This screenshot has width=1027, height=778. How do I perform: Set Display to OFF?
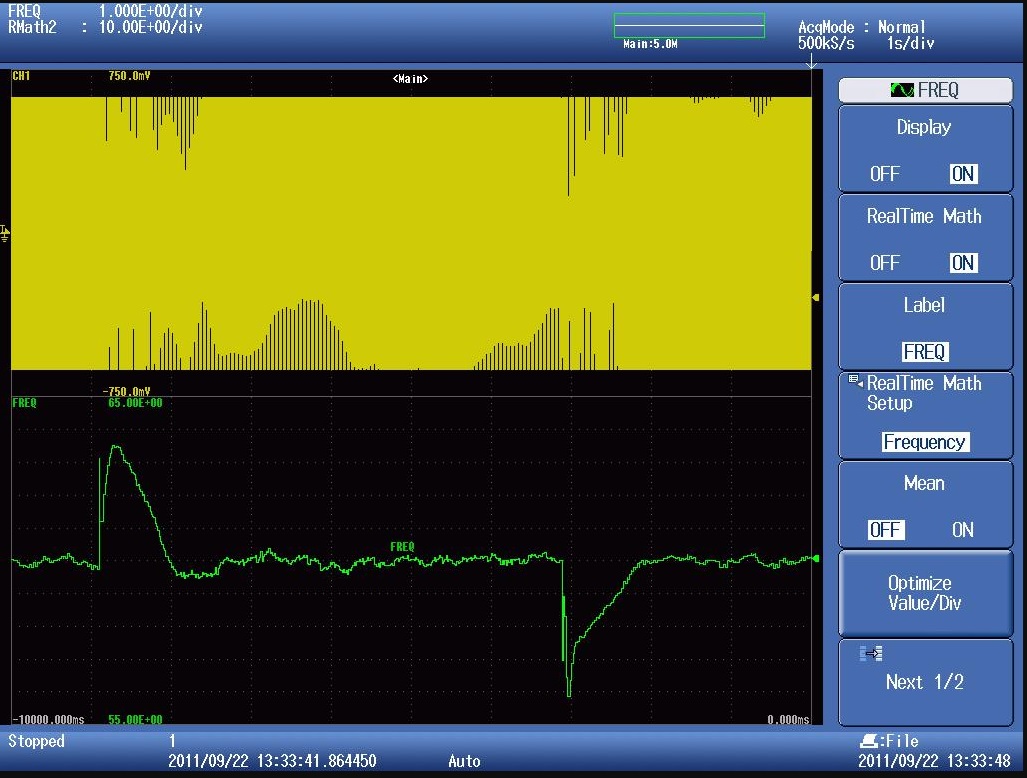(x=884, y=174)
